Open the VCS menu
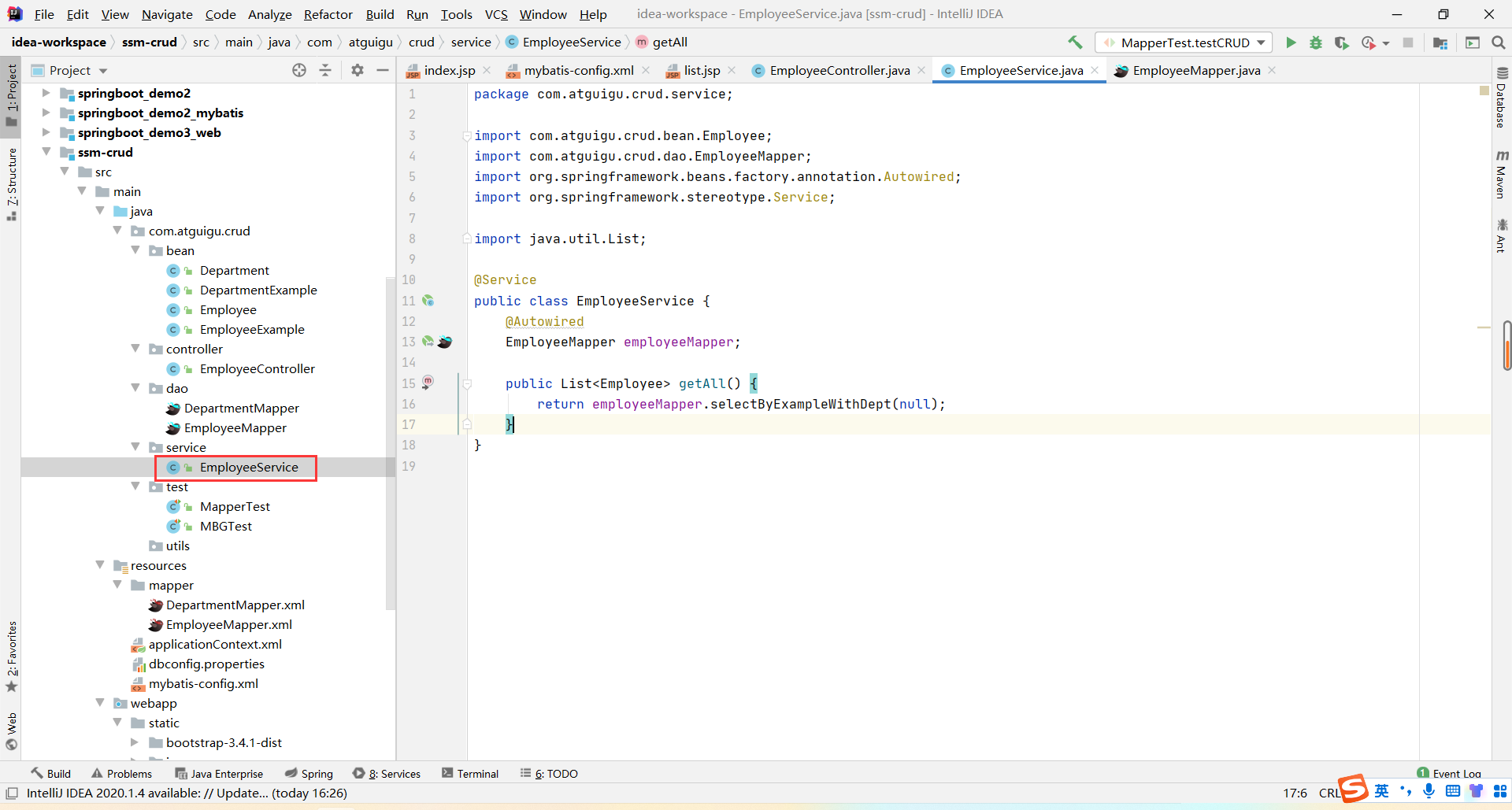Screen dimensions: 1512x810 tap(496, 14)
